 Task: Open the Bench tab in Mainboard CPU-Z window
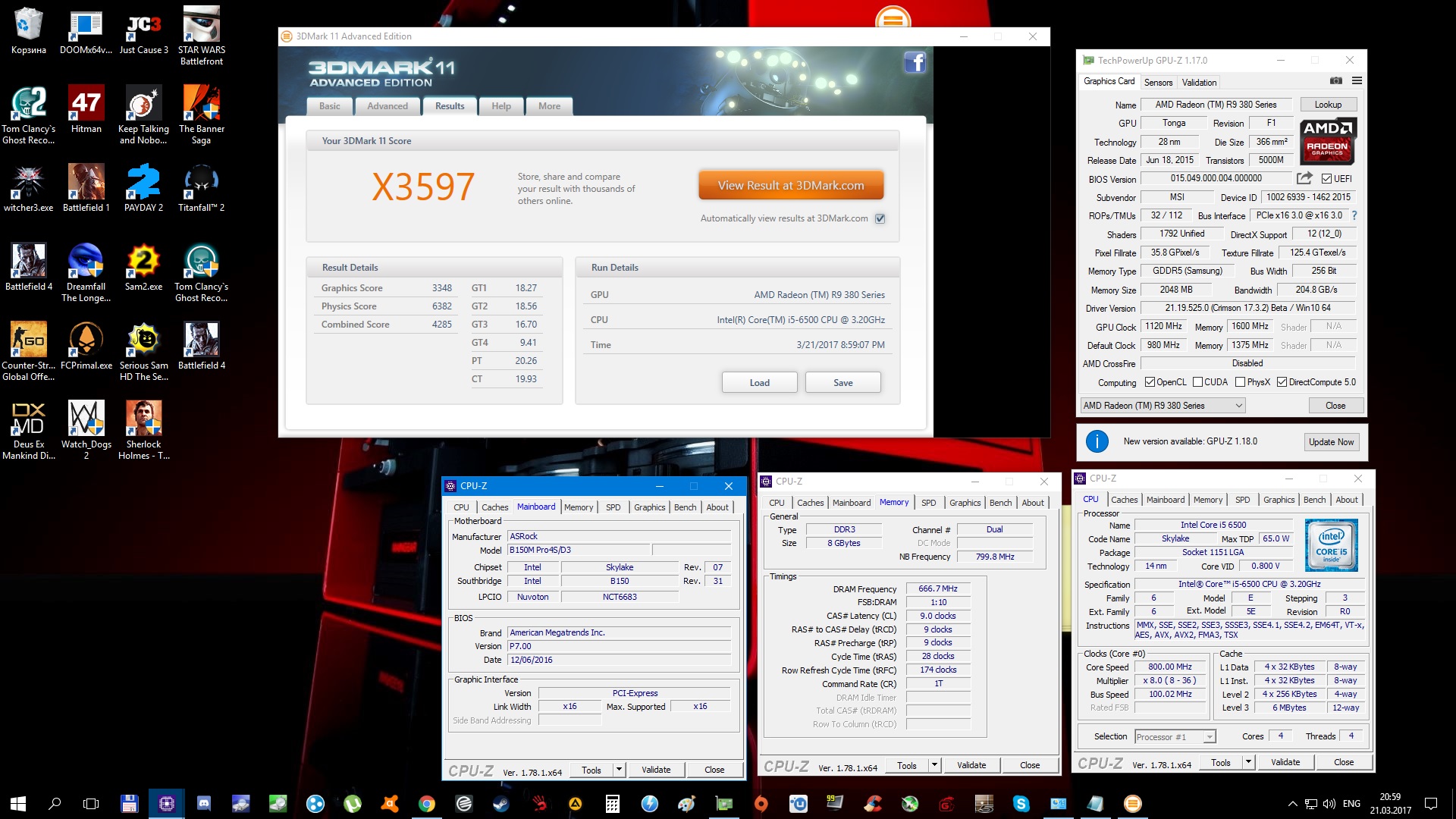point(685,507)
